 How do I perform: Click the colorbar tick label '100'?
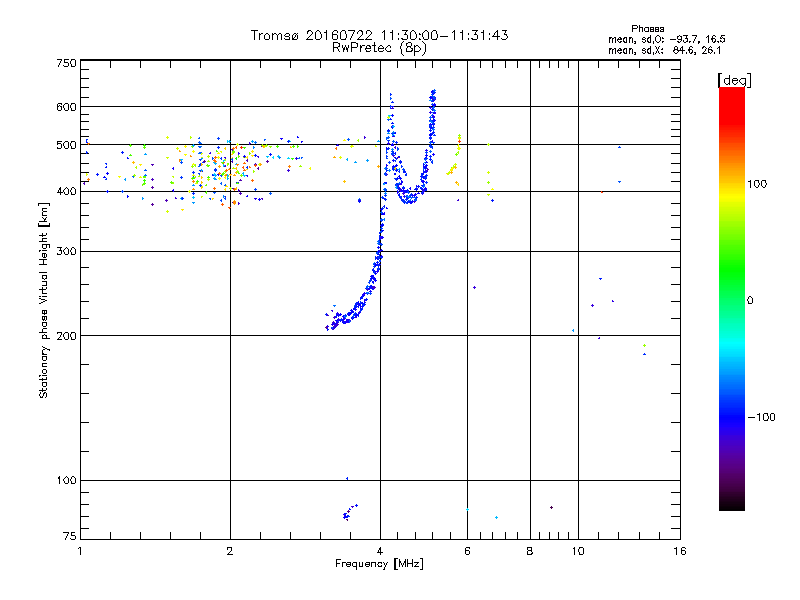757,184
